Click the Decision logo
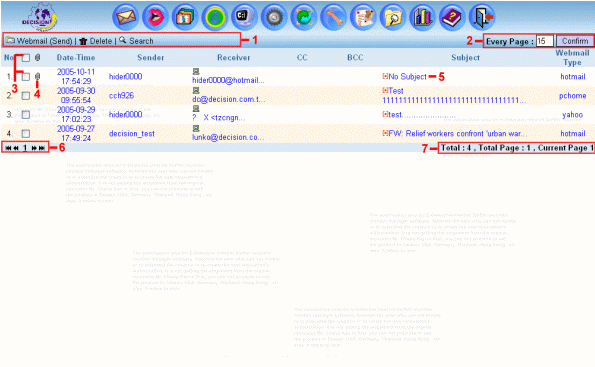595x367 pixels. 39,17
